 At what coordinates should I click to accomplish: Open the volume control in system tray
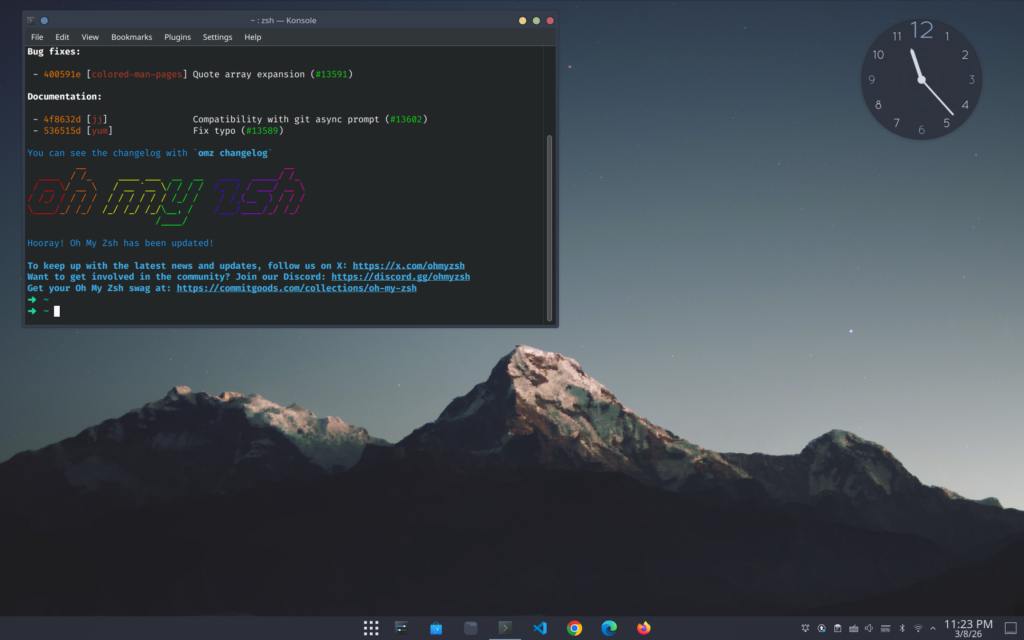tap(869, 628)
